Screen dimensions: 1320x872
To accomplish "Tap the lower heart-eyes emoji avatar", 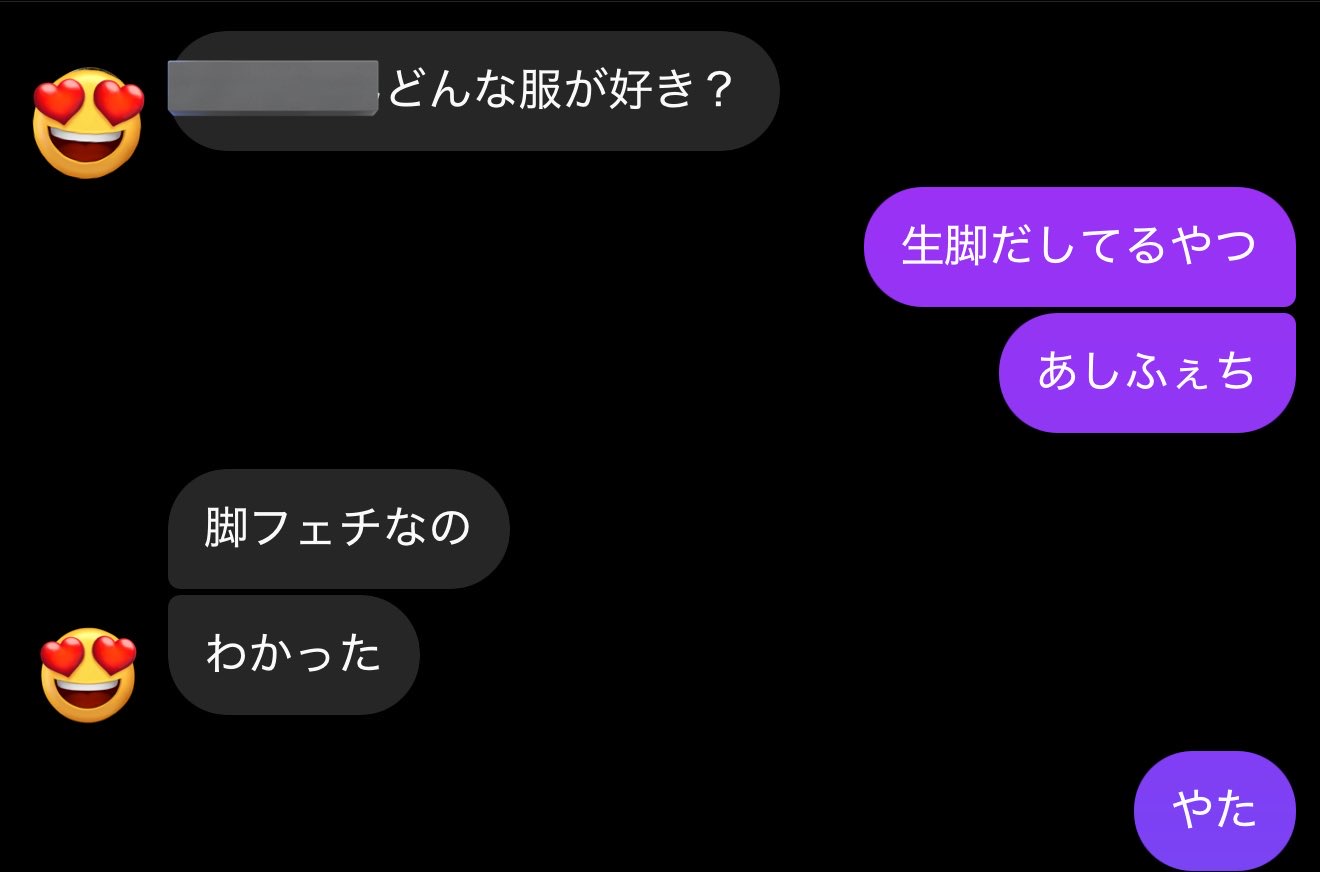I will tap(88, 674).
